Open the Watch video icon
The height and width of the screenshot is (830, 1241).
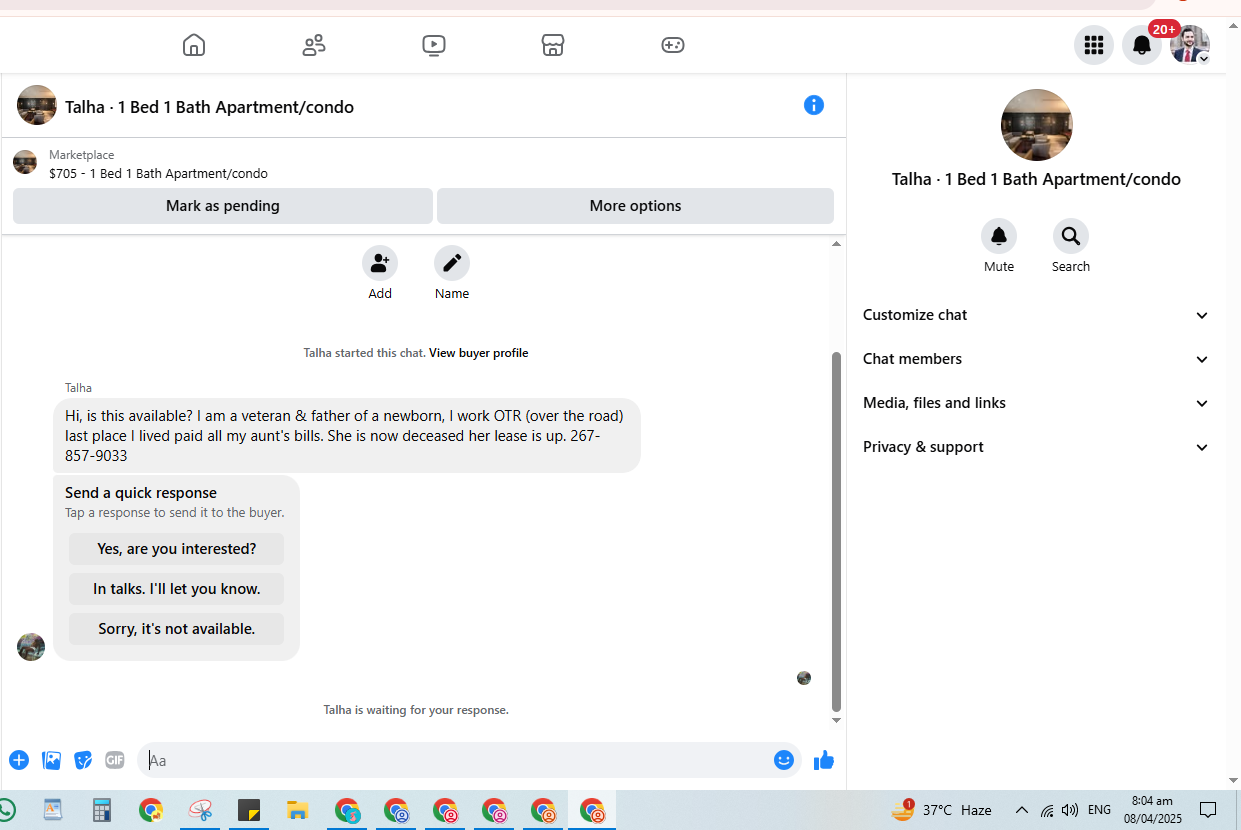click(x=434, y=45)
